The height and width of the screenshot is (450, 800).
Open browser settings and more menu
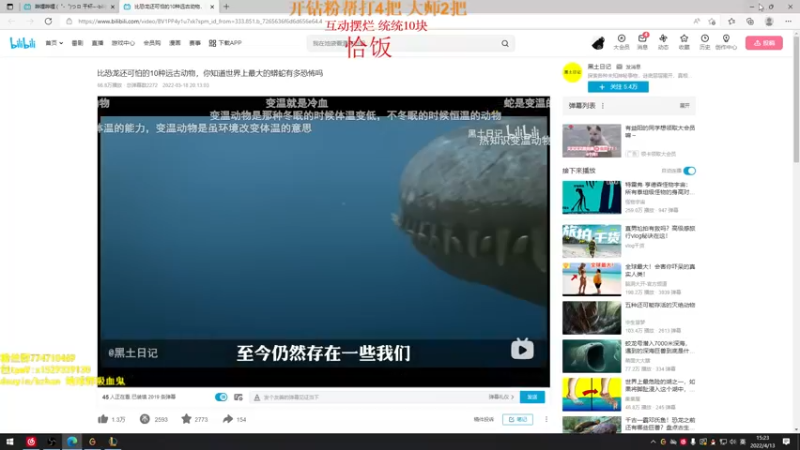click(x=788, y=21)
